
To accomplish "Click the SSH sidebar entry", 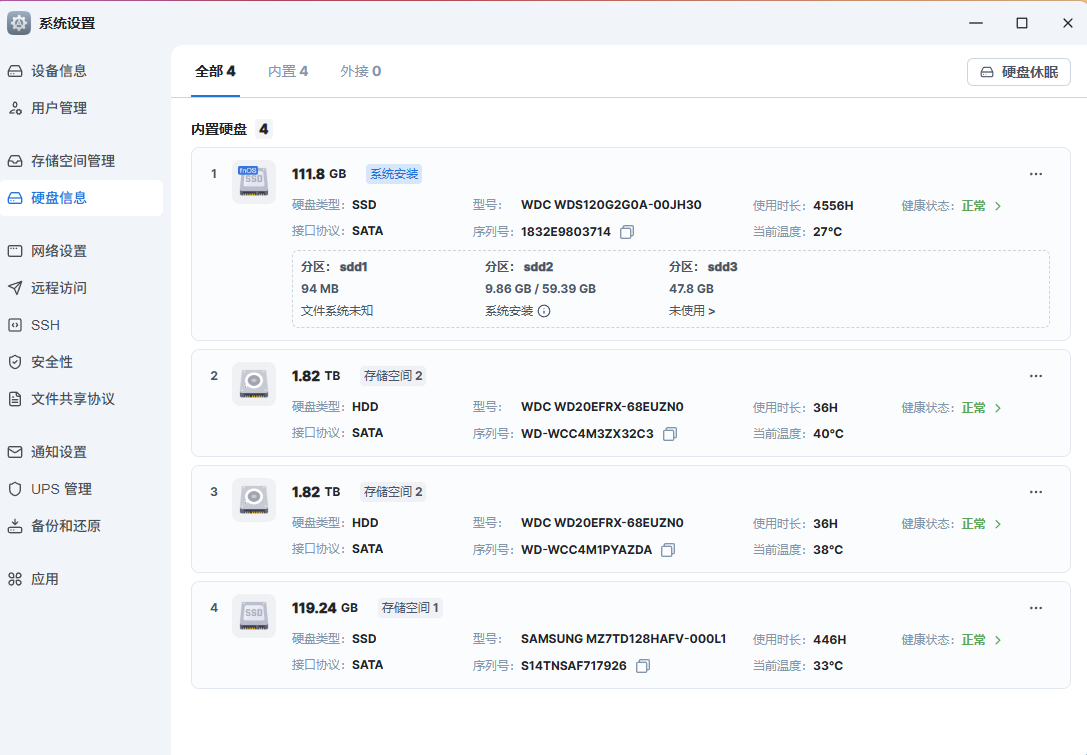I will [x=81, y=325].
